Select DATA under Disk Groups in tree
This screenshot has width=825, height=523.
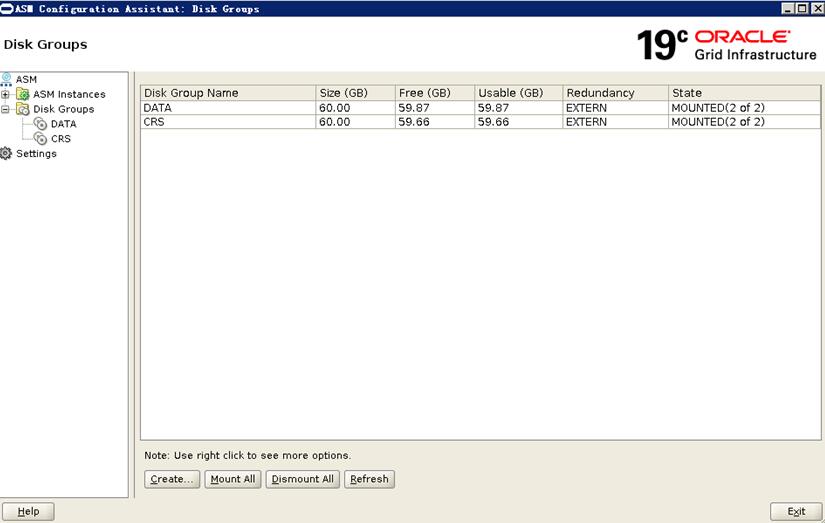(64, 124)
